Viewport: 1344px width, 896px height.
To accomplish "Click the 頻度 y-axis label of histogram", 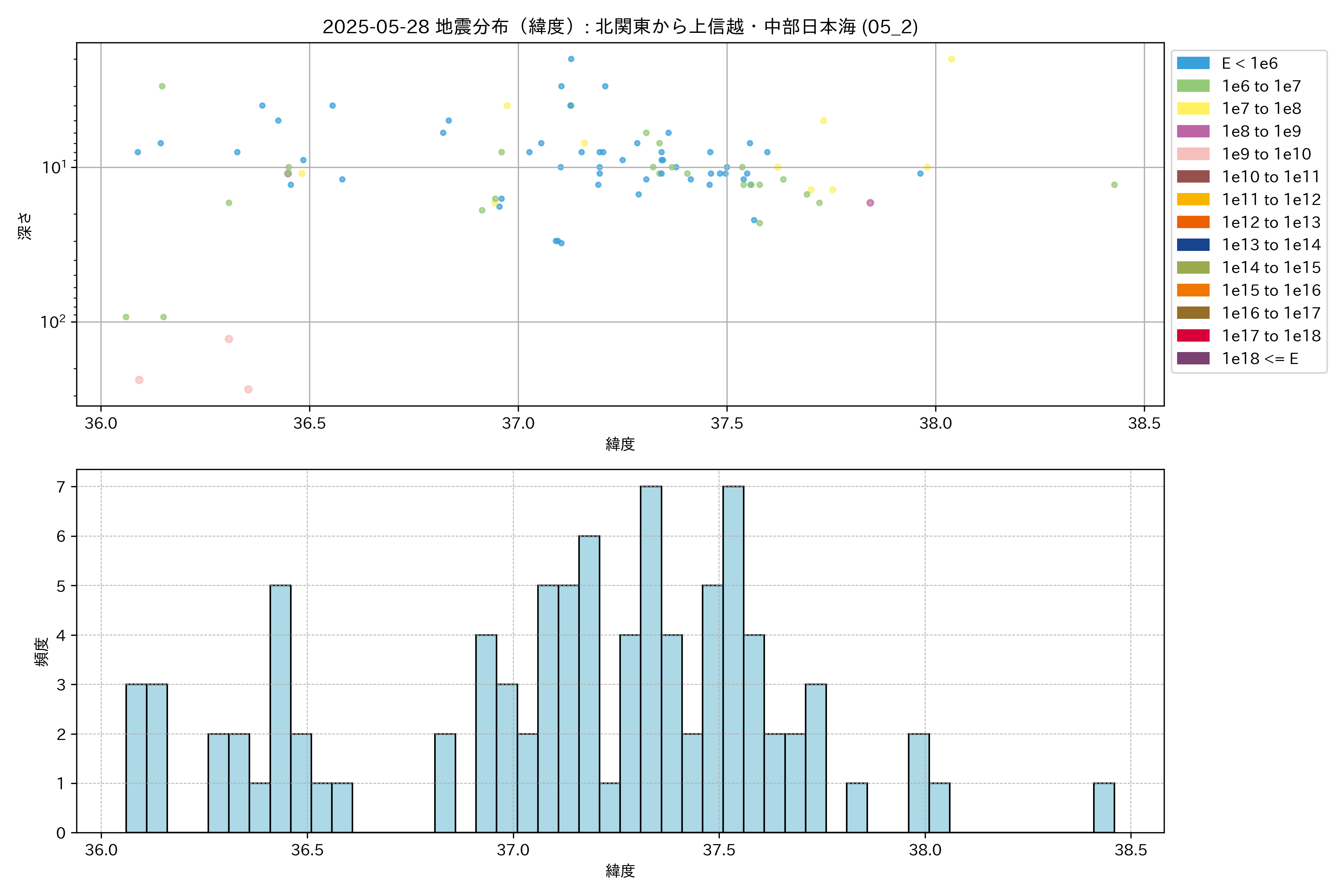I will (41, 652).
